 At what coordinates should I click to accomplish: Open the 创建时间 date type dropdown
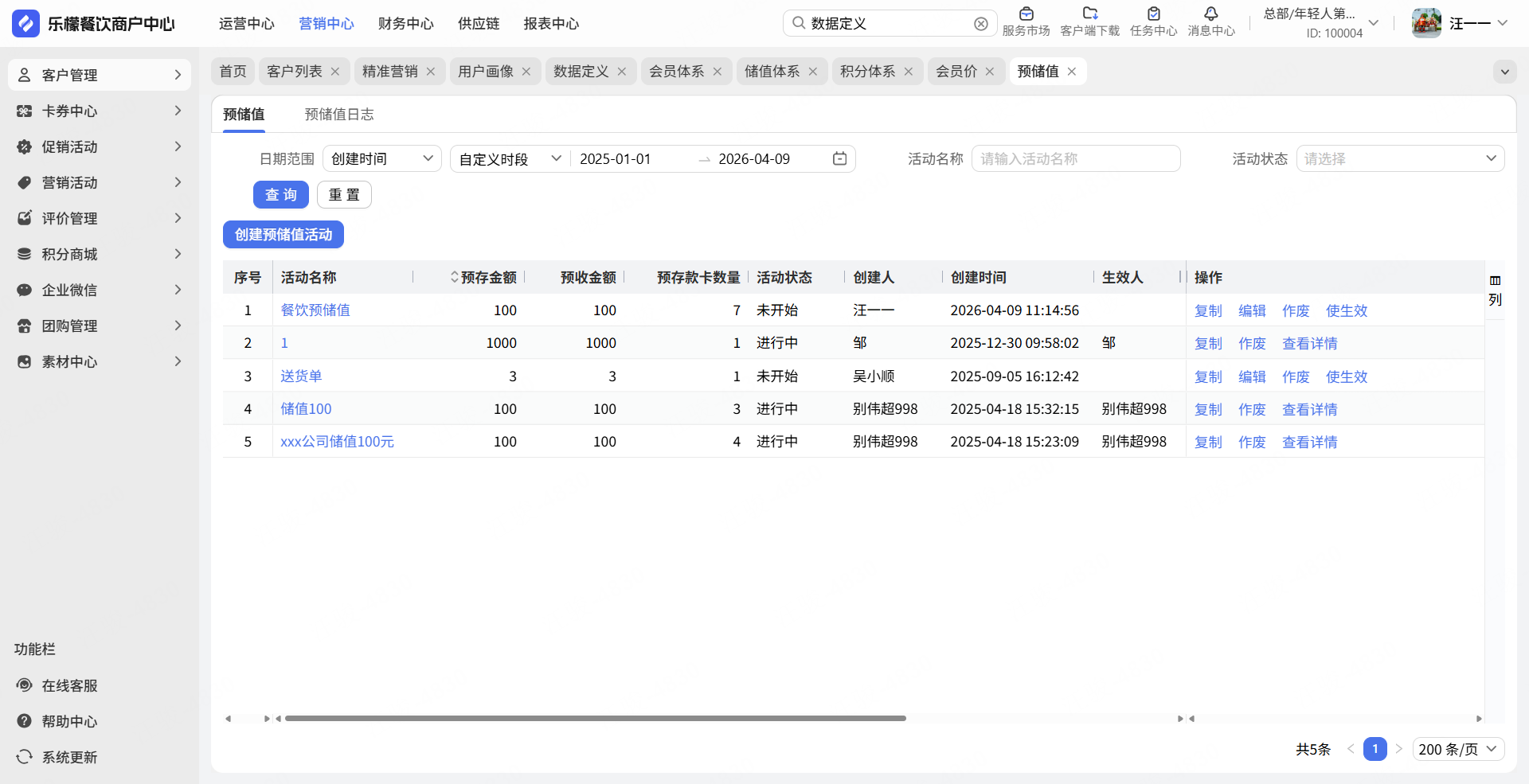[381, 159]
